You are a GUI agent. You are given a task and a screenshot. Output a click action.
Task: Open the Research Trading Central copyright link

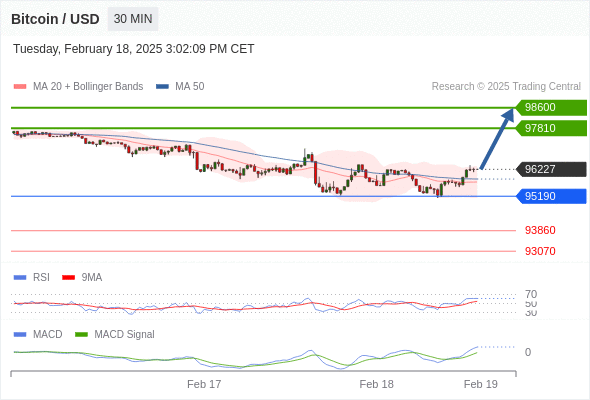pyautogui.click(x=506, y=87)
